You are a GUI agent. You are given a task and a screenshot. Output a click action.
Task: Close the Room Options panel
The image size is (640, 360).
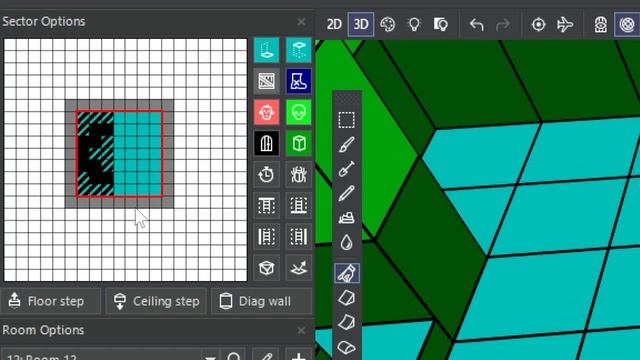tap(301, 330)
